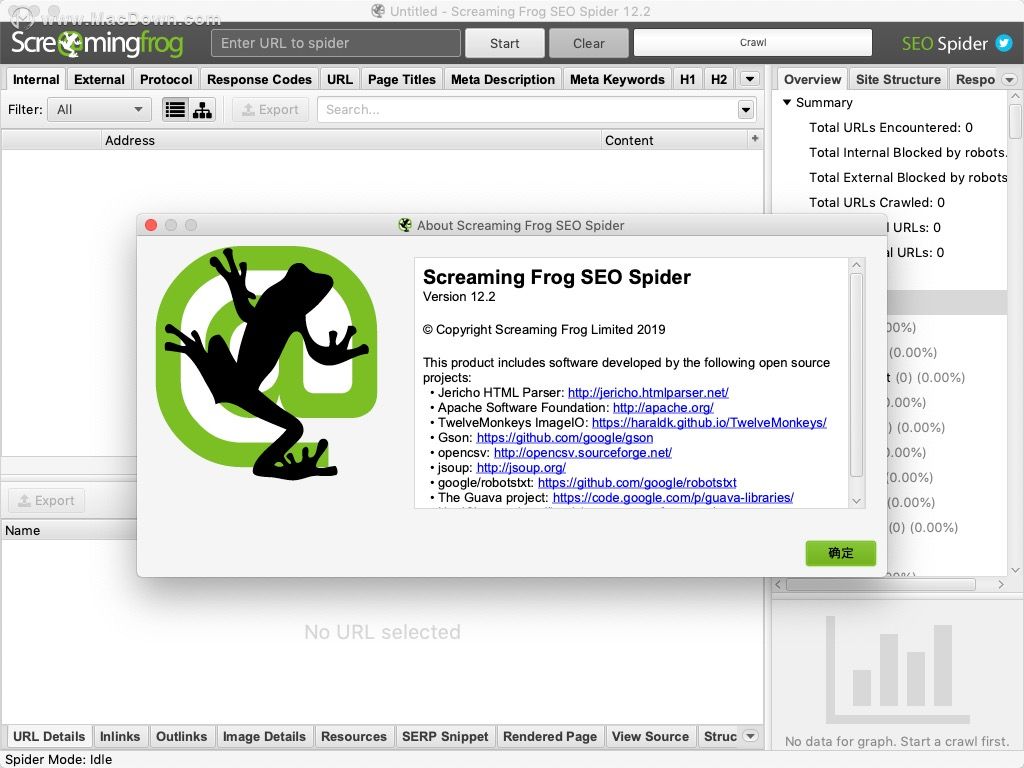Switch to the Protocol tab

pyautogui.click(x=166, y=80)
